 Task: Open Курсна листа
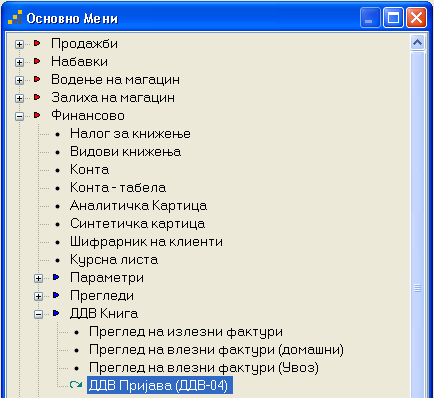coord(114,260)
